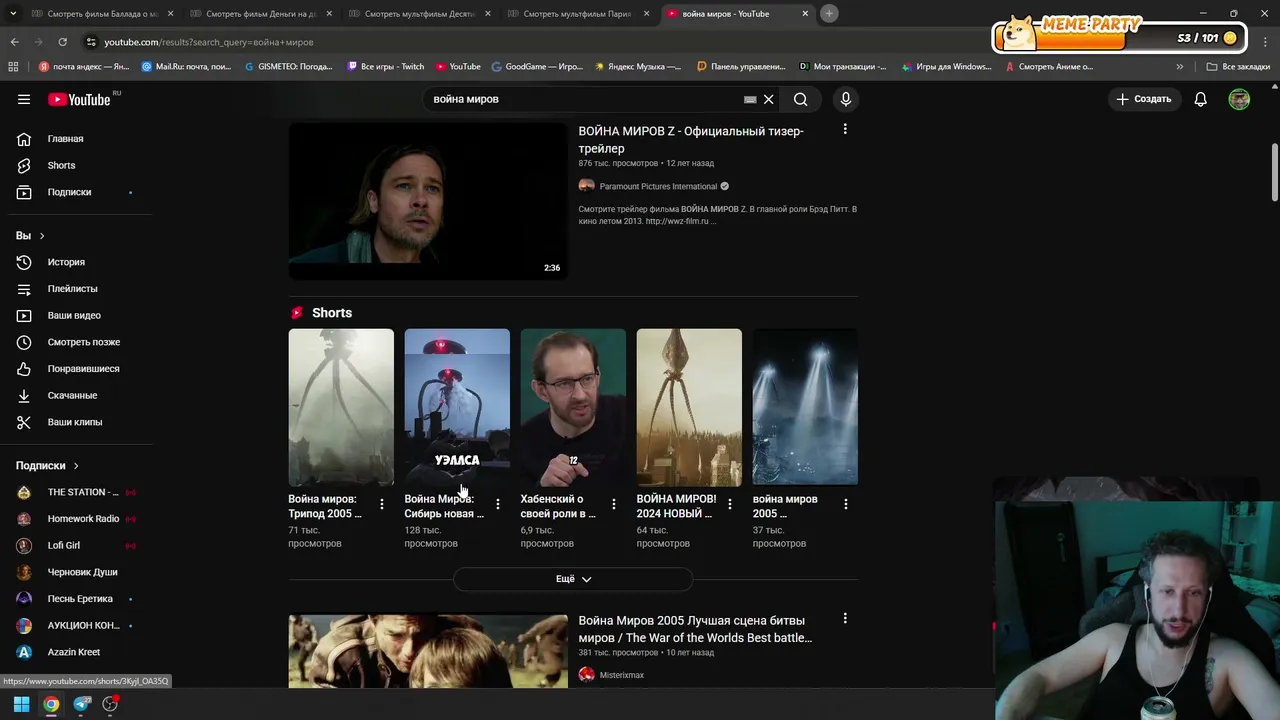This screenshot has height=720, width=1280.
Task: Open the Misterixmax channel
Action: [x=621, y=675]
